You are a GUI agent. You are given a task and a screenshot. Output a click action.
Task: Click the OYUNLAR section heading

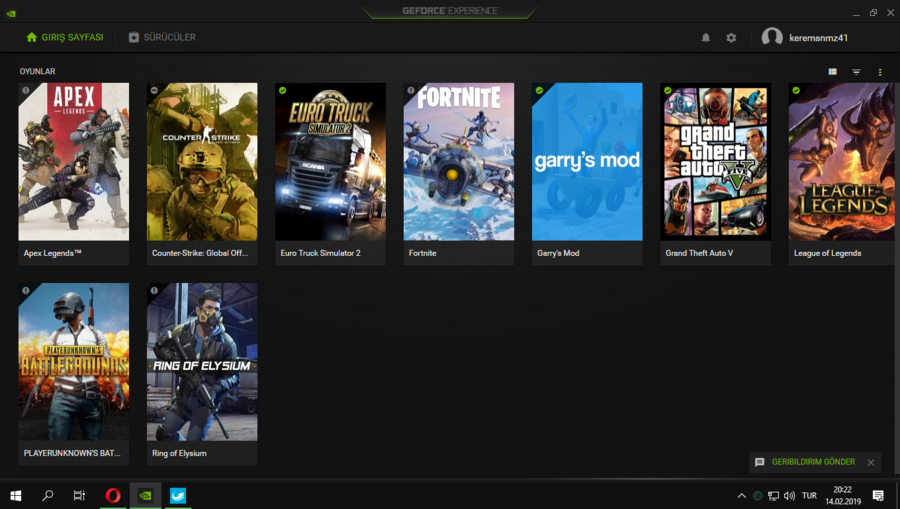37,71
